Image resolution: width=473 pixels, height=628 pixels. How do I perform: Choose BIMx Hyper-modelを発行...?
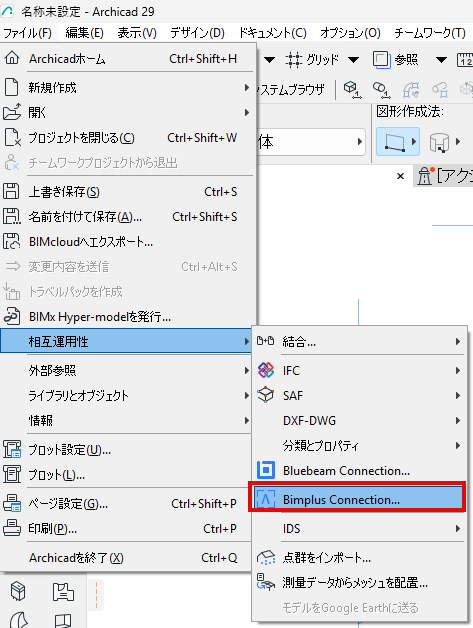pyautogui.click(x=127, y=317)
